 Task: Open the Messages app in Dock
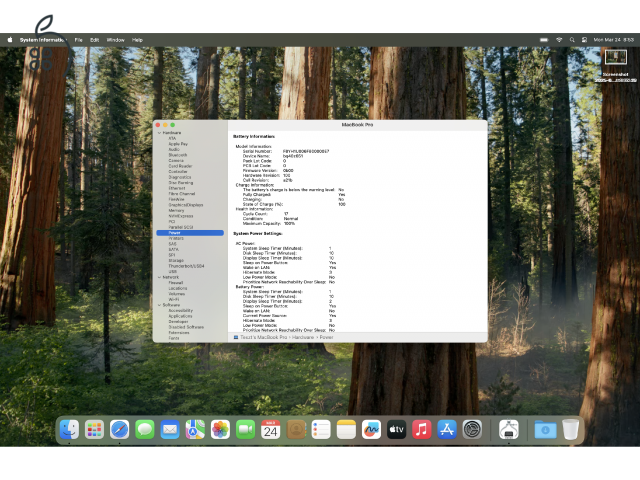[145, 429]
